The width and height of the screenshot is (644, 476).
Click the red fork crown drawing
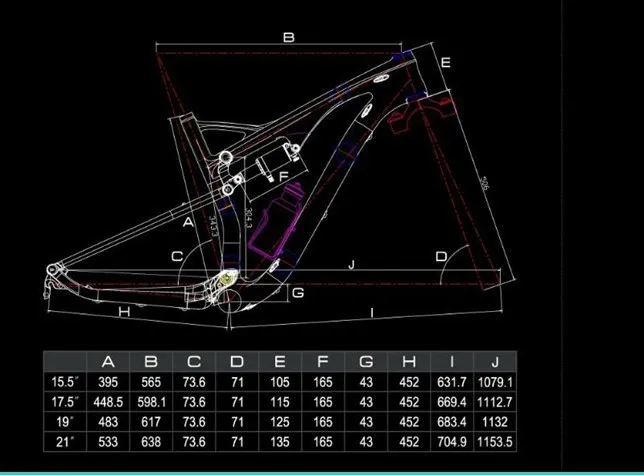pyautogui.click(x=422, y=114)
